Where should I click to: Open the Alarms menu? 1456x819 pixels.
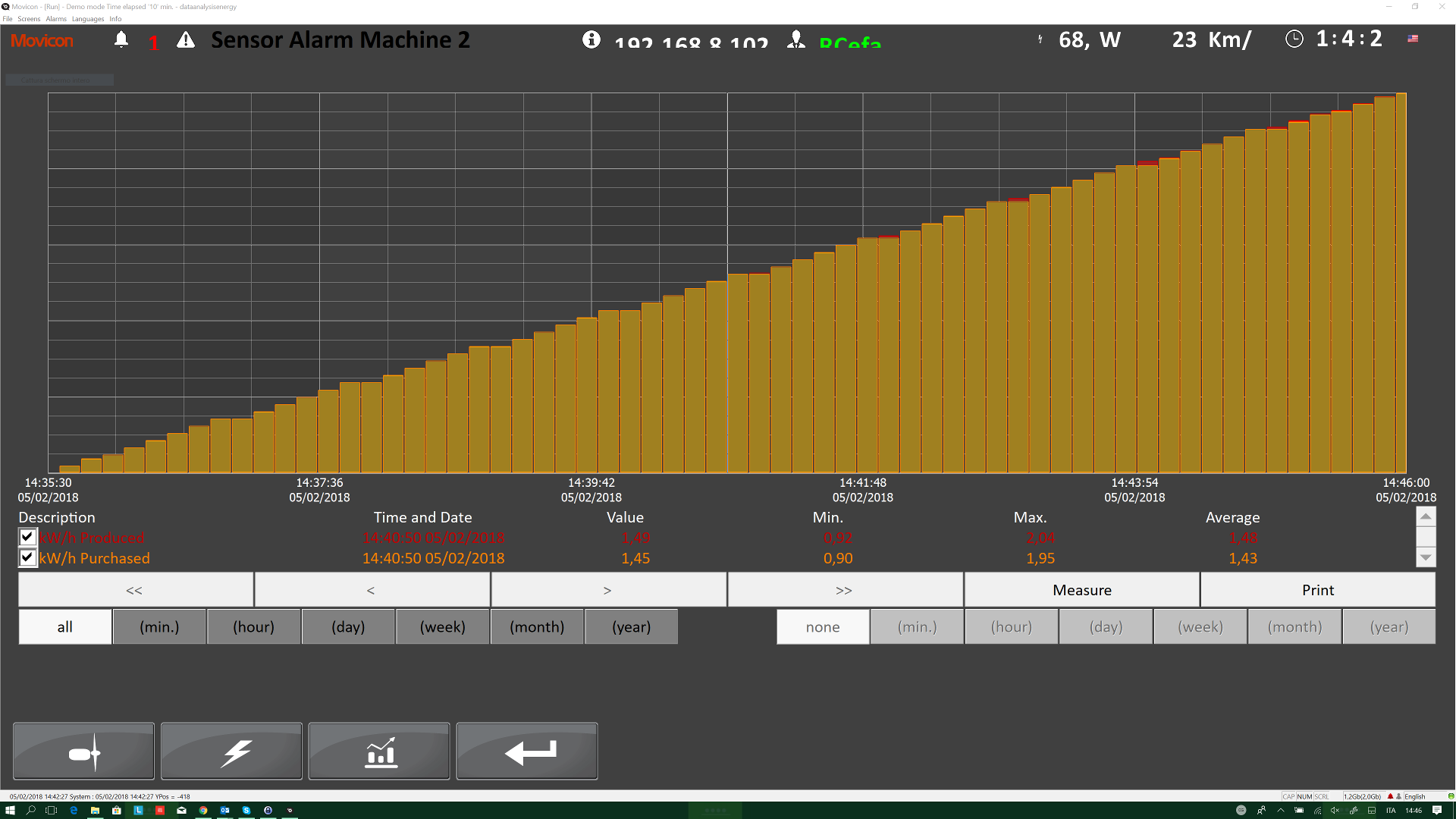click(x=56, y=19)
